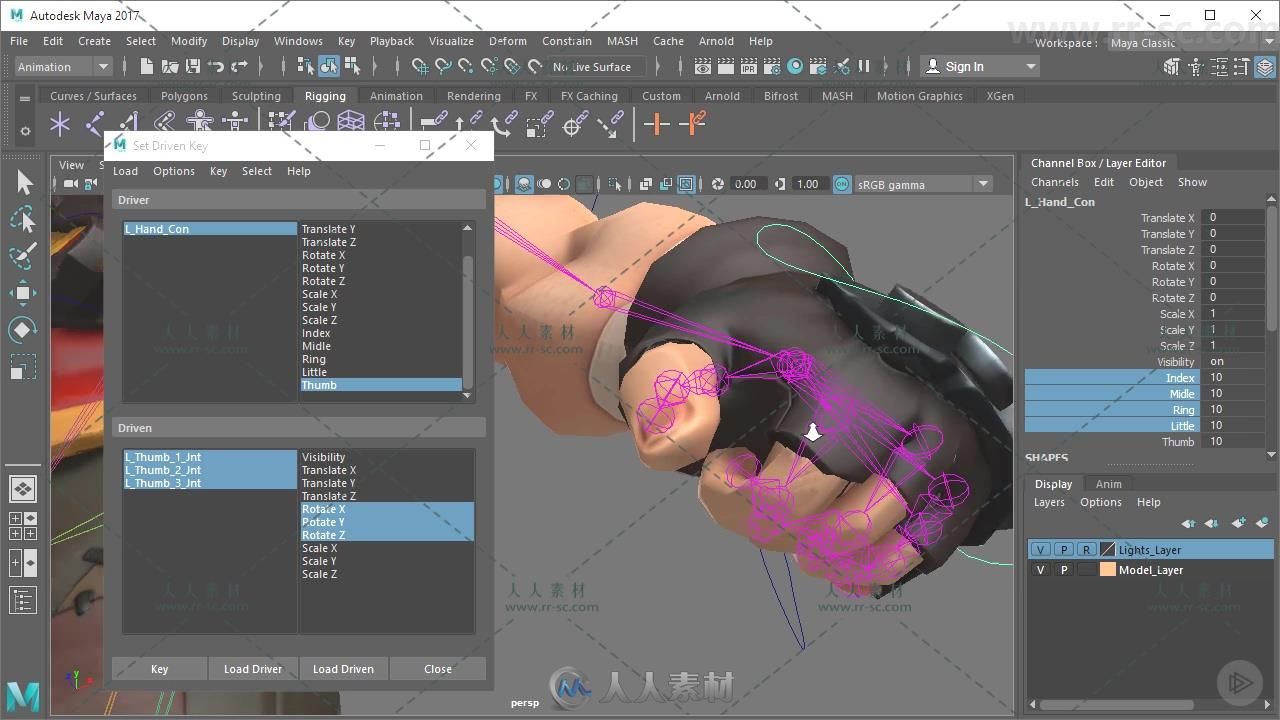Select the Select by Component Type icon

click(352, 66)
